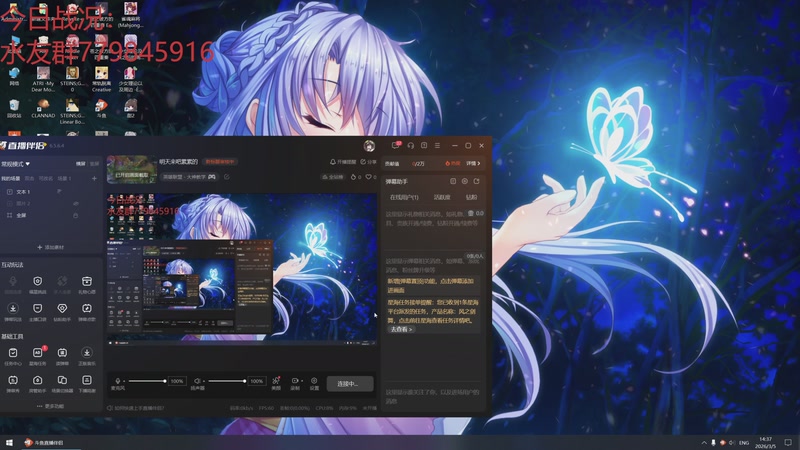This screenshot has width=800, height=450.
Task: Select the 全屏 source row
Action: 51,215
